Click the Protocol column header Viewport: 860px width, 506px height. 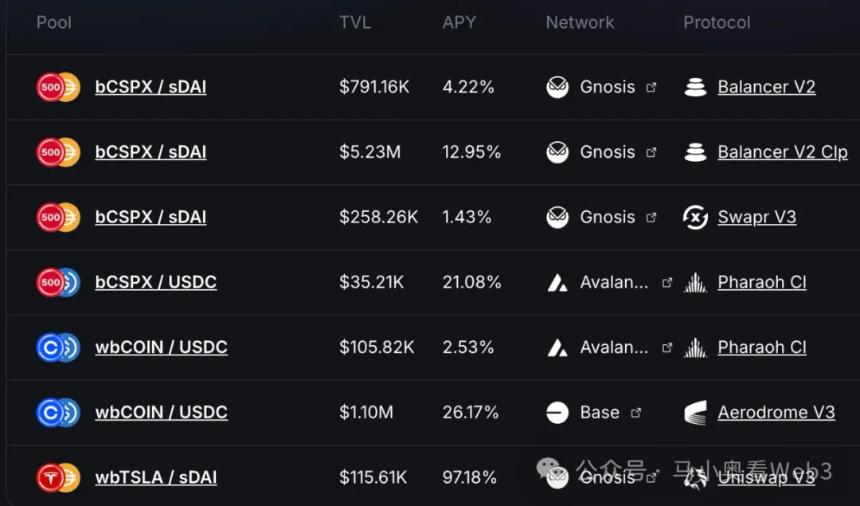[x=717, y=22]
